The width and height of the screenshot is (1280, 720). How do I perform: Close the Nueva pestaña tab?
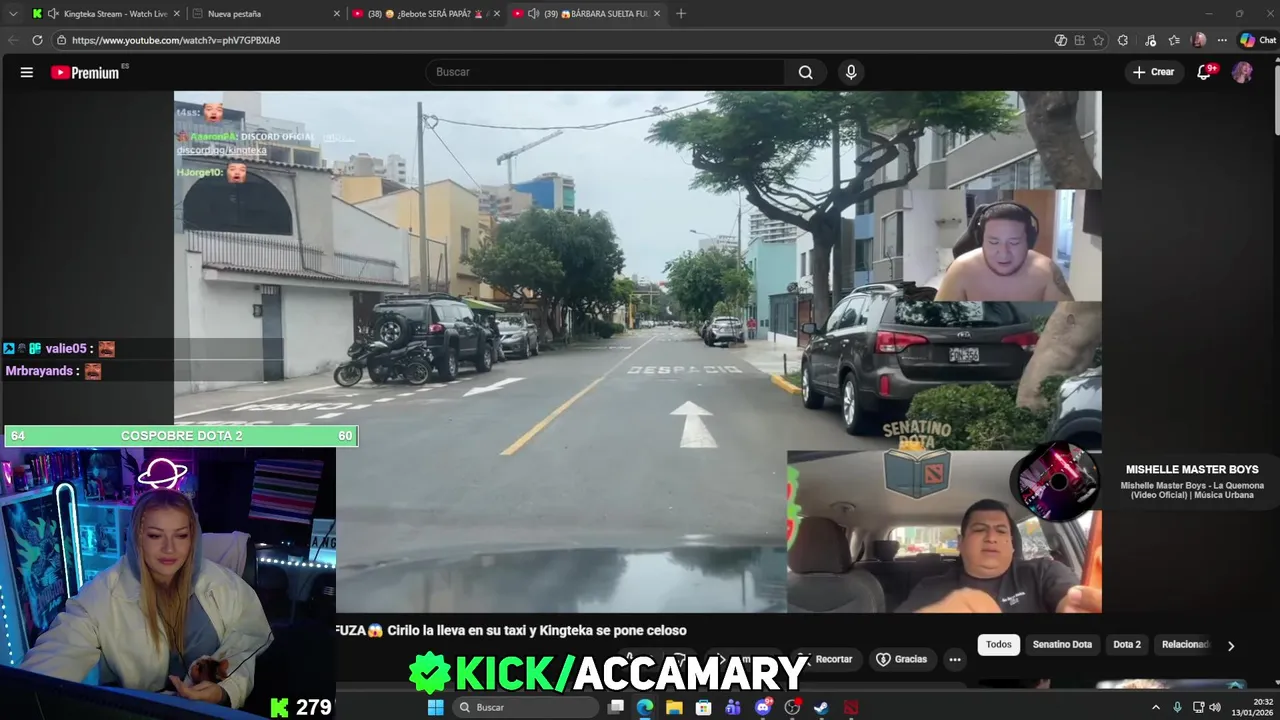tap(337, 14)
